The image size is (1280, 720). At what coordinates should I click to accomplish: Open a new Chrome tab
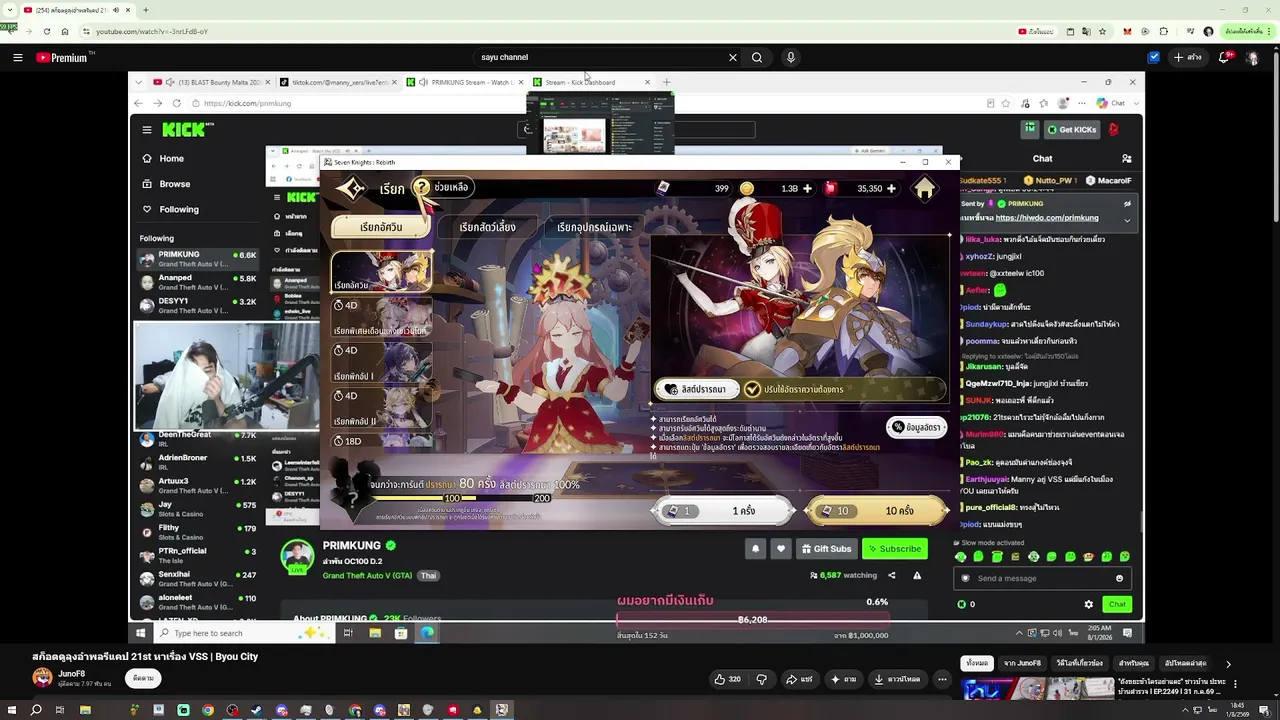pyautogui.click(x=145, y=10)
